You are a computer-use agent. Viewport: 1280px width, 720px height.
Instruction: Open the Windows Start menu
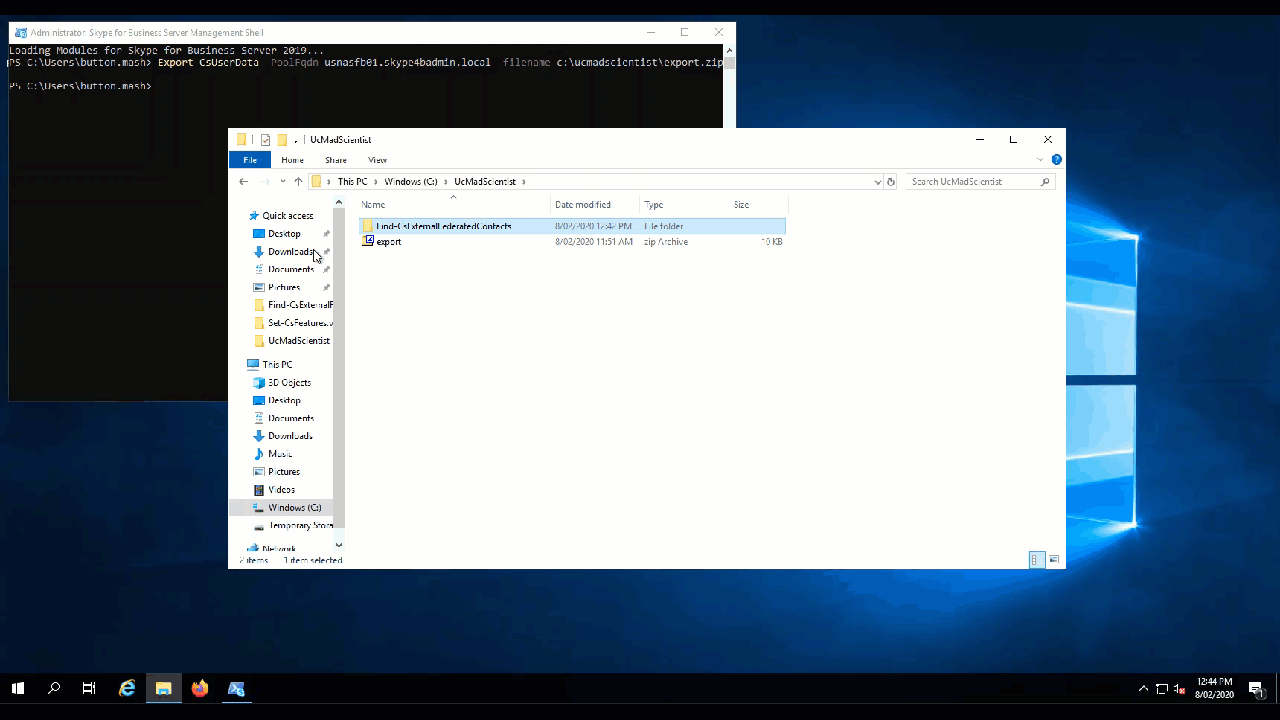(17, 688)
